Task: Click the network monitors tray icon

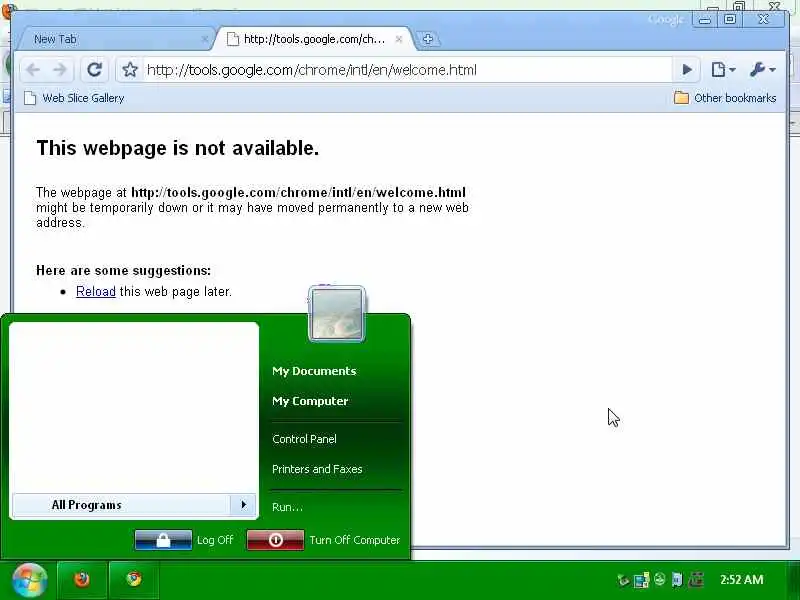Action: point(641,580)
